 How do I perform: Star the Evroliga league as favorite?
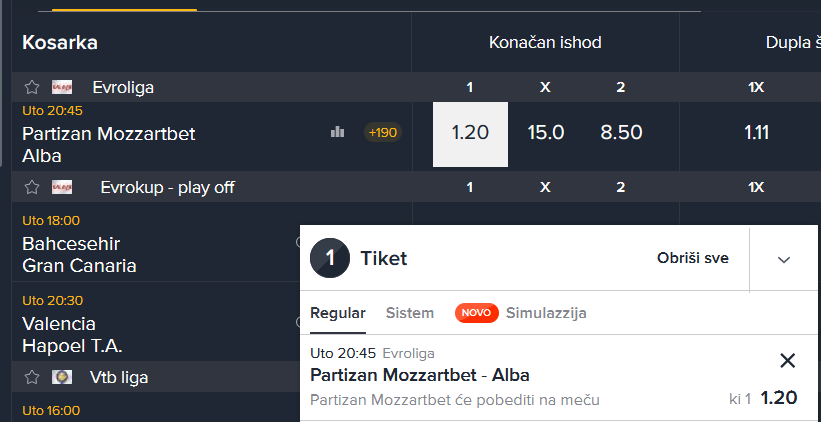(x=32, y=87)
